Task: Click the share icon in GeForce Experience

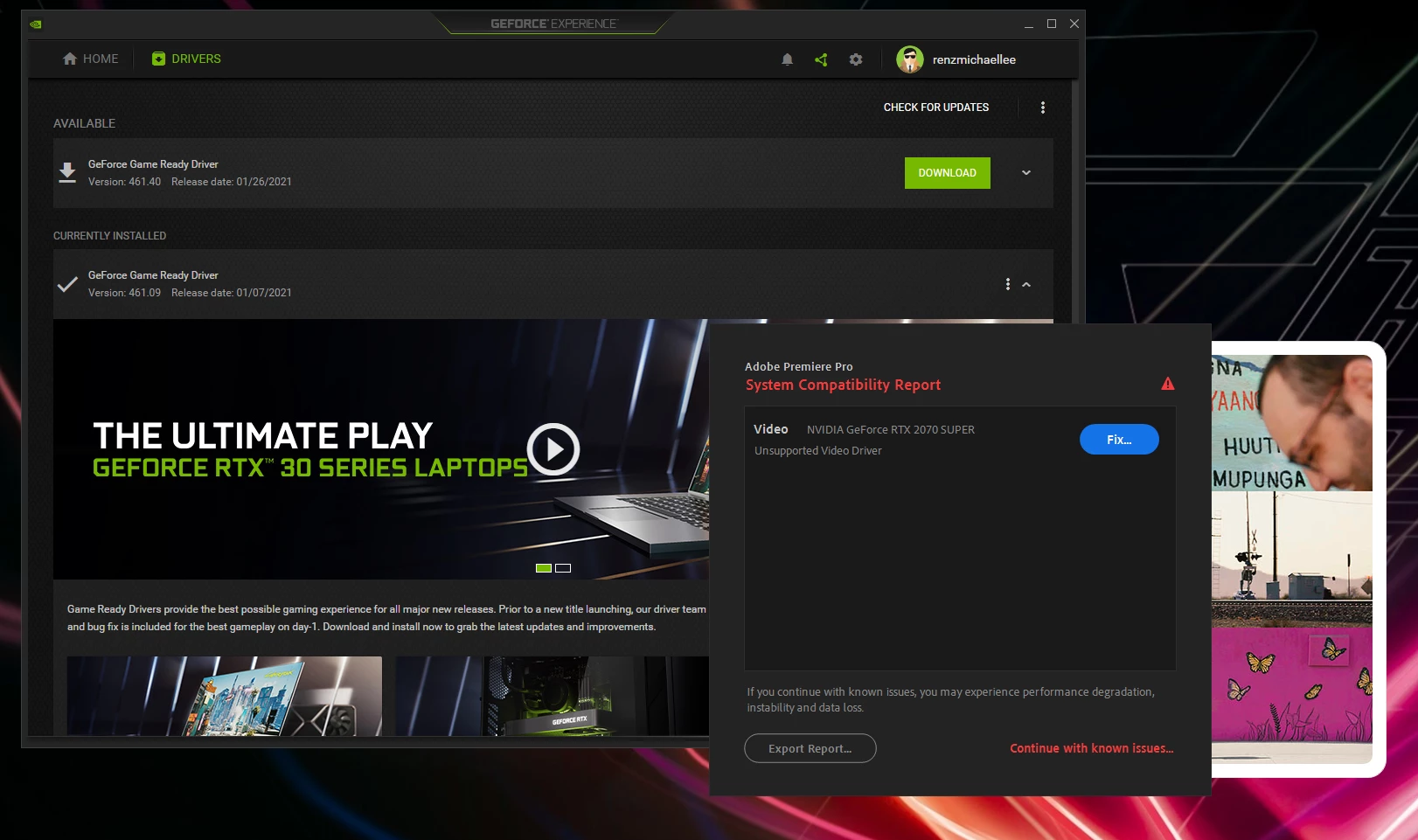Action: pos(821,59)
